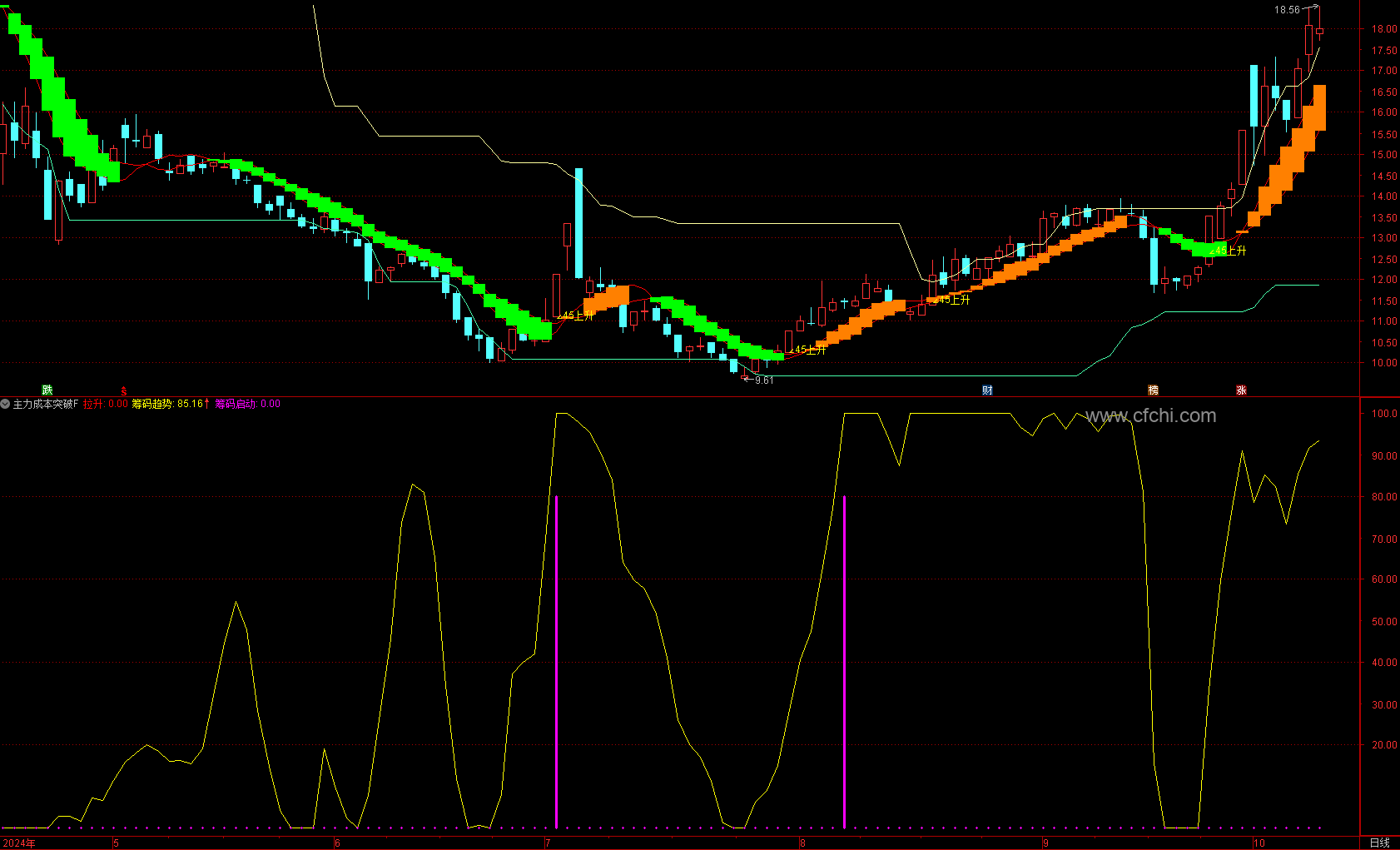Click the month 9 date axis label

pyautogui.click(x=1045, y=843)
